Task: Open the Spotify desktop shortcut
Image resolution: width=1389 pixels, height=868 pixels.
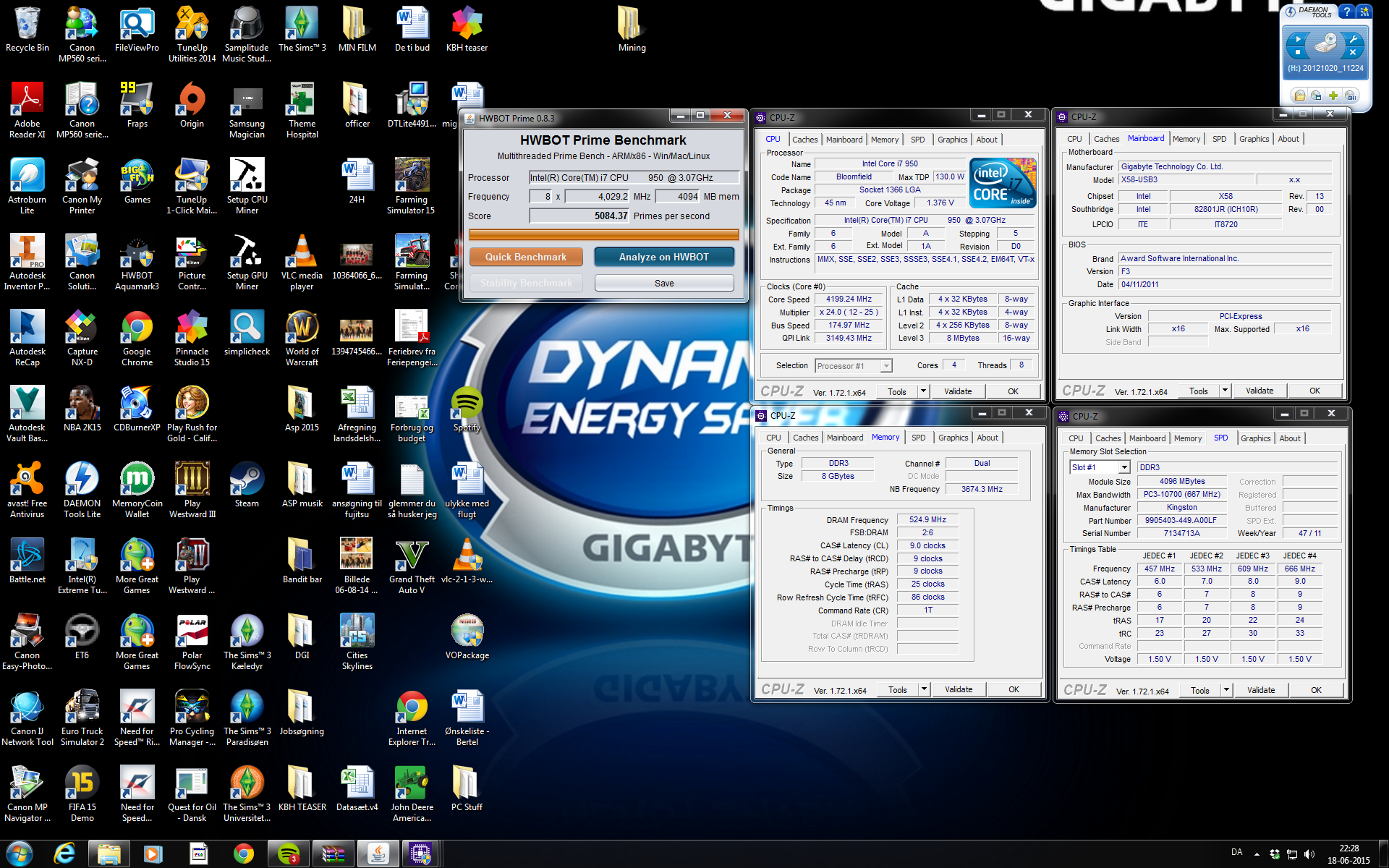Action: tap(467, 409)
